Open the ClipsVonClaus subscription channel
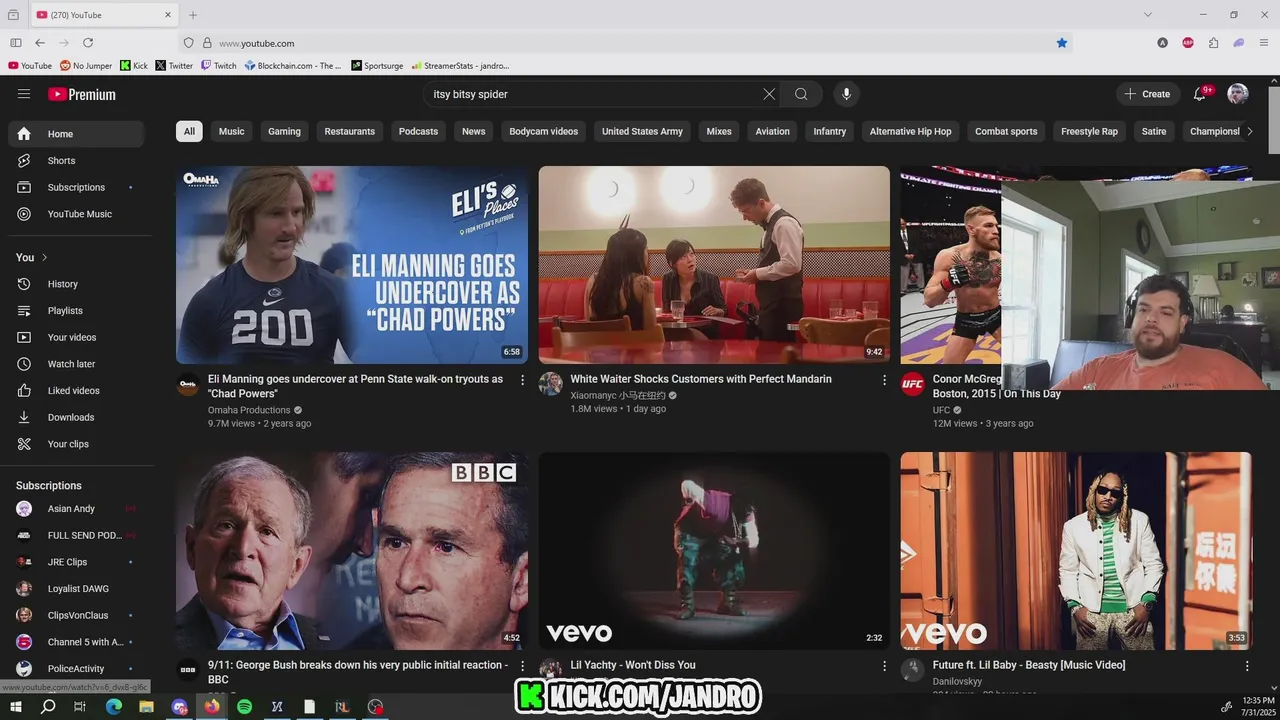Screen dimensions: 1280x720 pyautogui.click(x=76, y=615)
